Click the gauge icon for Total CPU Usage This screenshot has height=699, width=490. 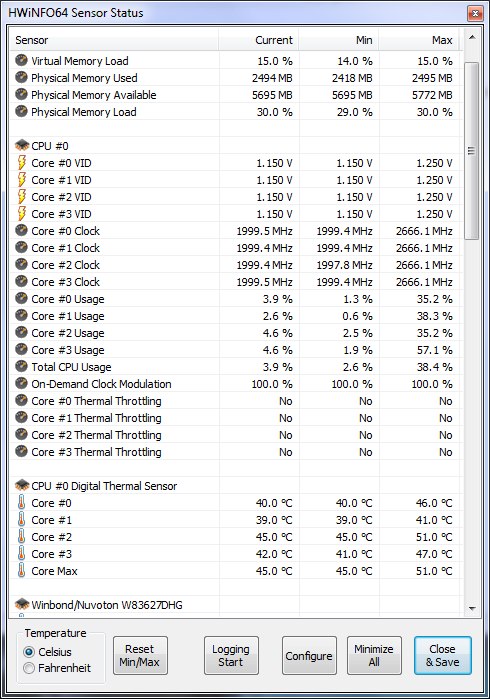[21, 366]
